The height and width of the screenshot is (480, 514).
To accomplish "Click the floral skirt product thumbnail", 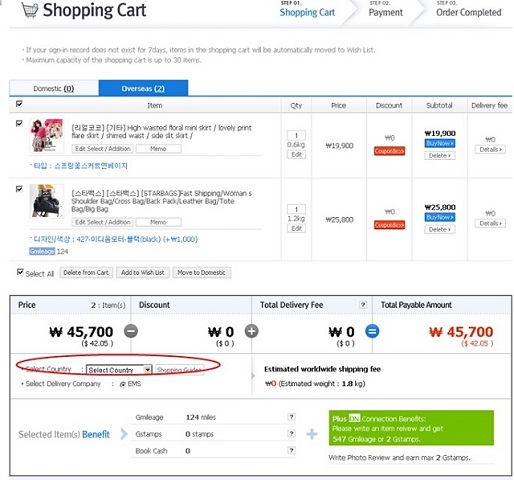I will (x=46, y=136).
